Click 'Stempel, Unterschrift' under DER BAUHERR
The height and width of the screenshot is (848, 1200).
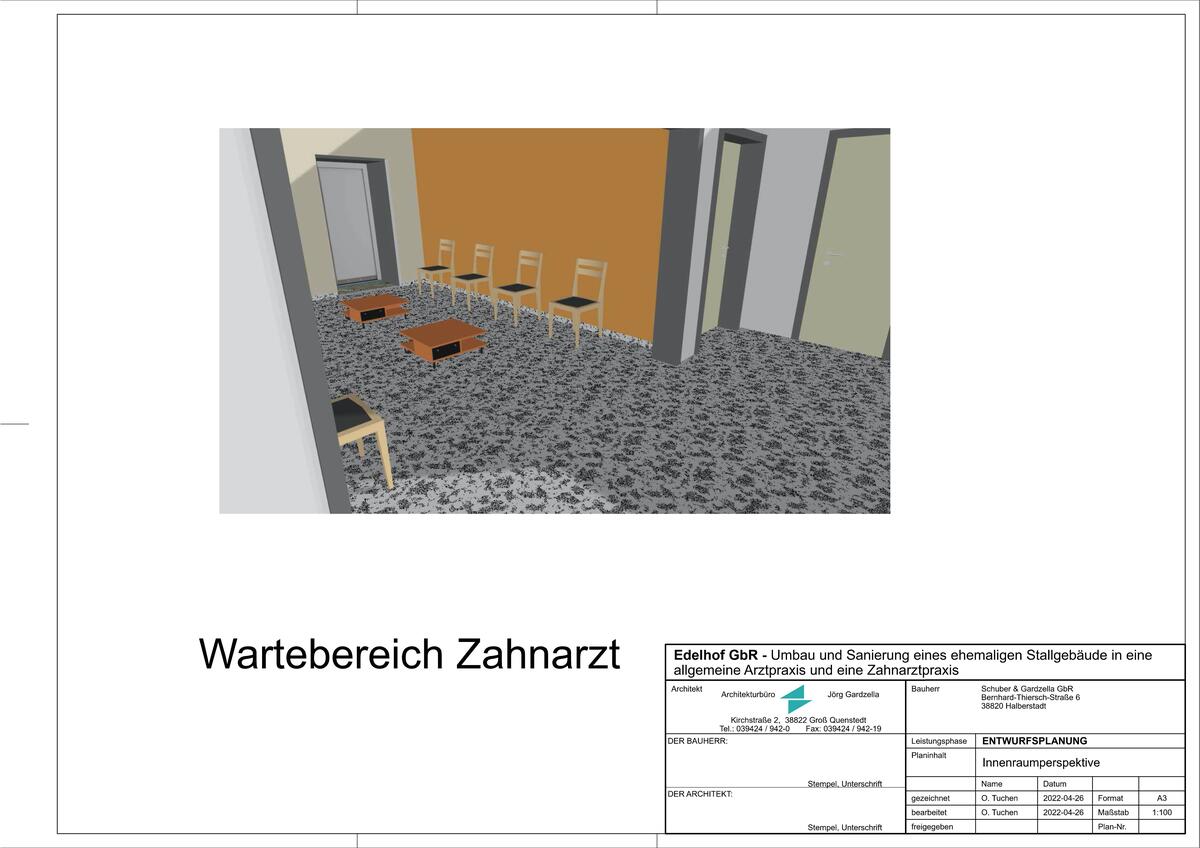point(845,784)
